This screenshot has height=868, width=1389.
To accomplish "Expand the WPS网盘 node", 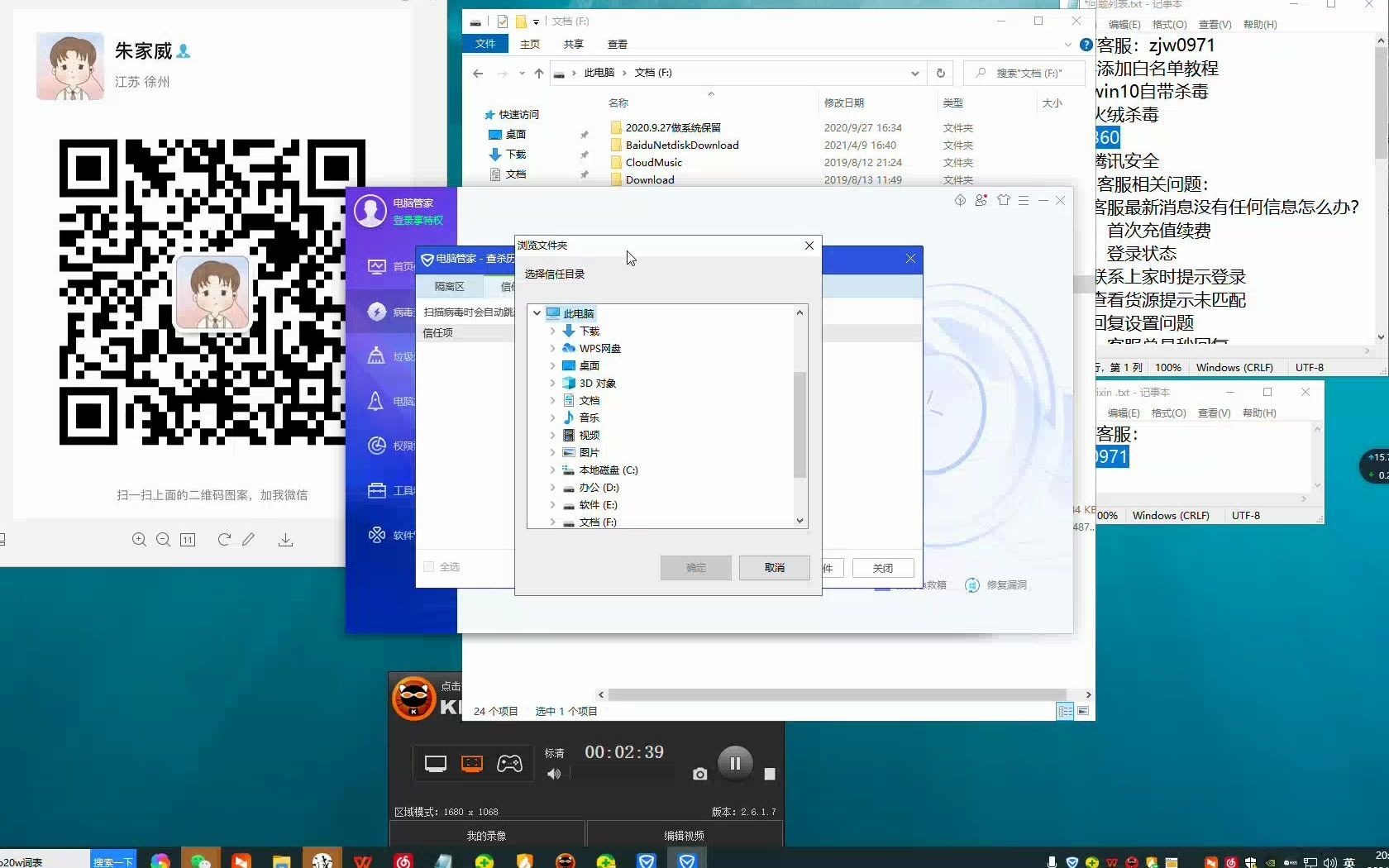I will (553, 348).
